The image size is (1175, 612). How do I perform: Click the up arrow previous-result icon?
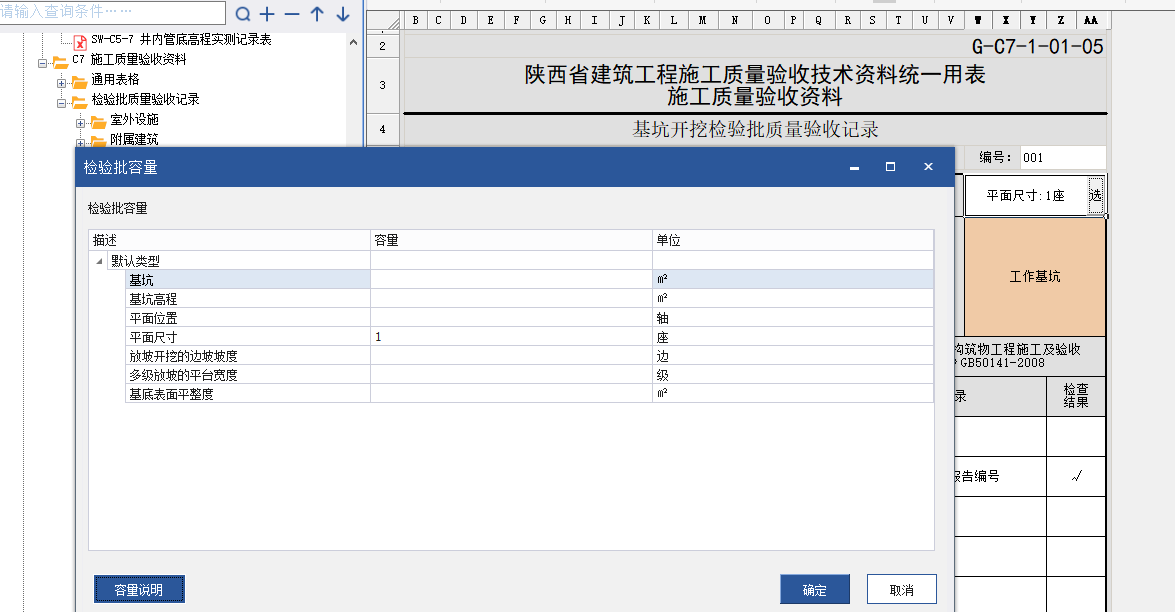click(317, 13)
